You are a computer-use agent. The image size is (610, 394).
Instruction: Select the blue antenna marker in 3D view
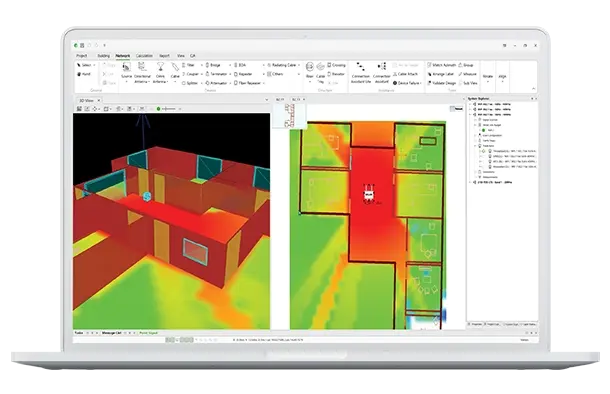[146, 196]
